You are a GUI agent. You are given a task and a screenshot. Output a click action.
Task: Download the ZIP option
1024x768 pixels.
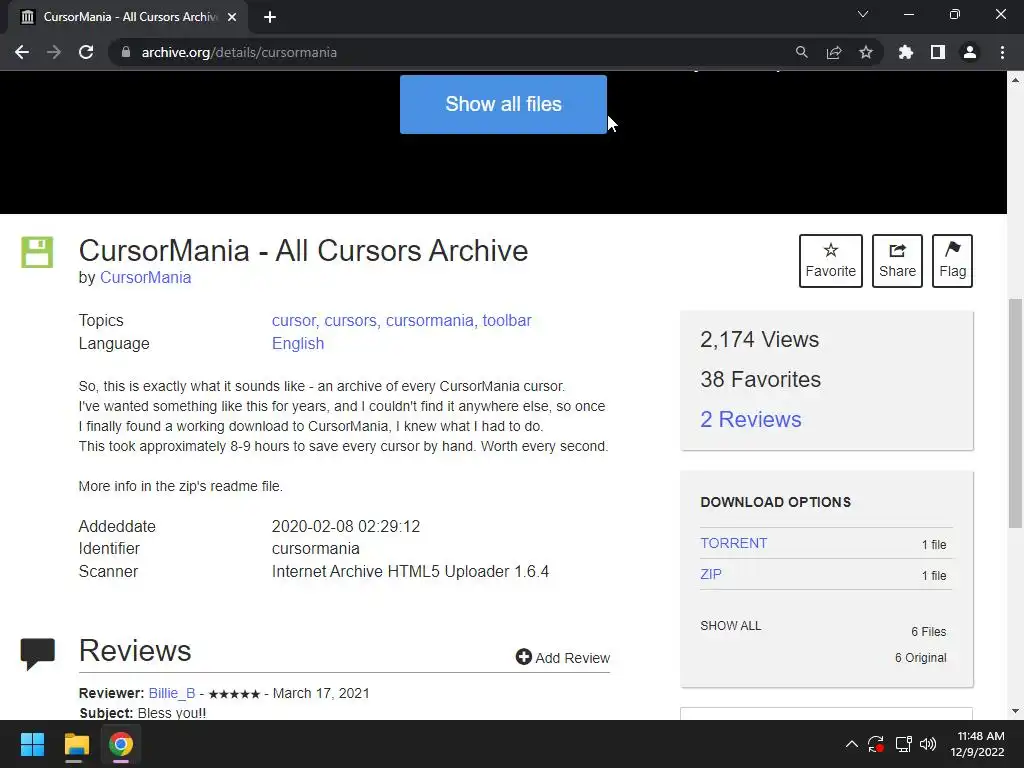[x=711, y=574]
